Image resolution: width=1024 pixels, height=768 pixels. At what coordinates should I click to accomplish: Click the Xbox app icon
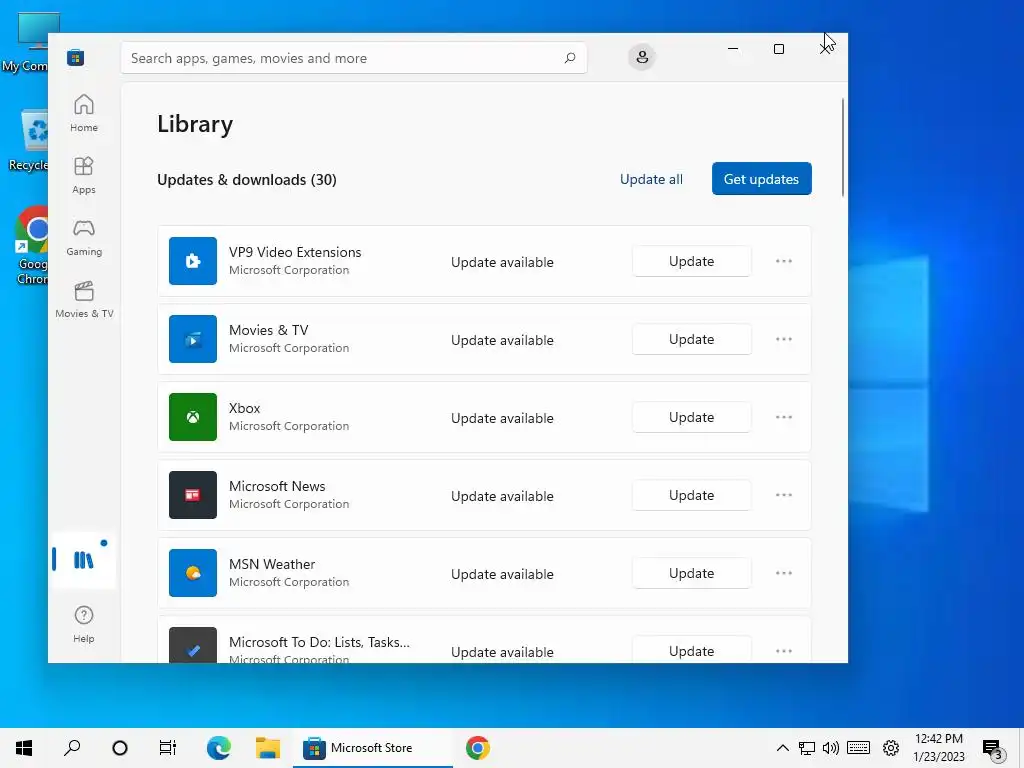(x=193, y=417)
